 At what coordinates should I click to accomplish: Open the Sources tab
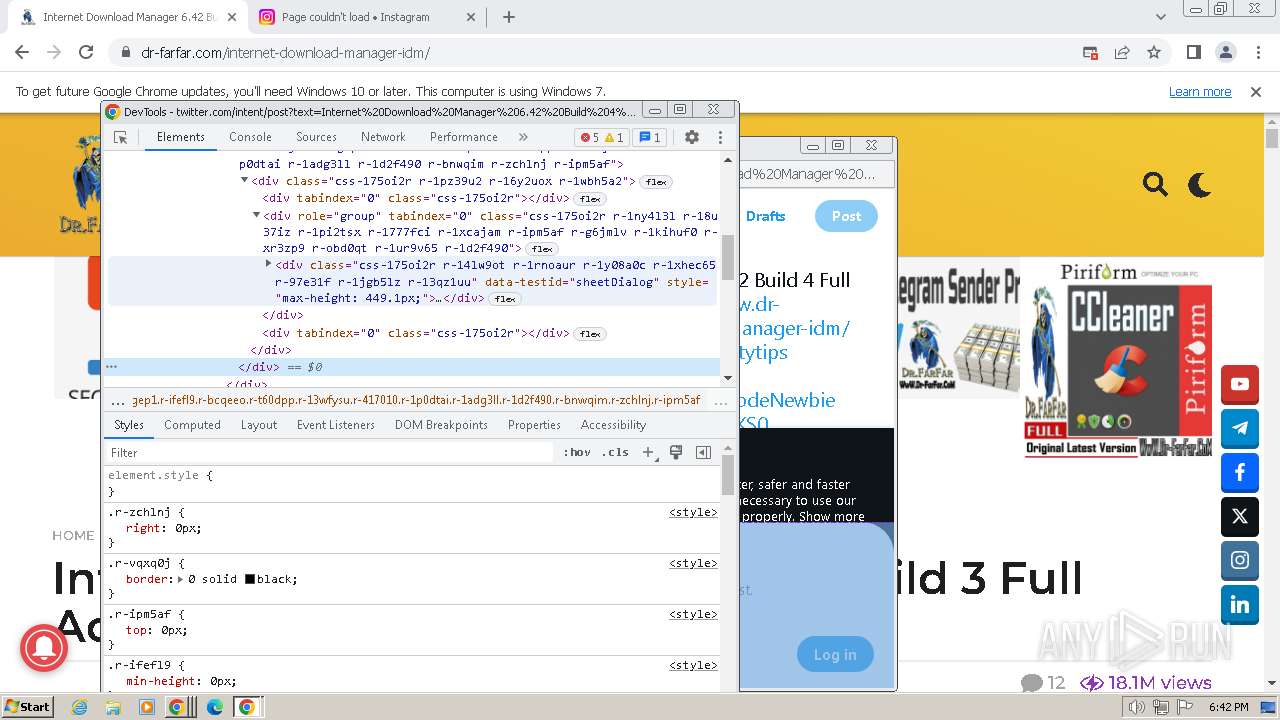[316, 137]
